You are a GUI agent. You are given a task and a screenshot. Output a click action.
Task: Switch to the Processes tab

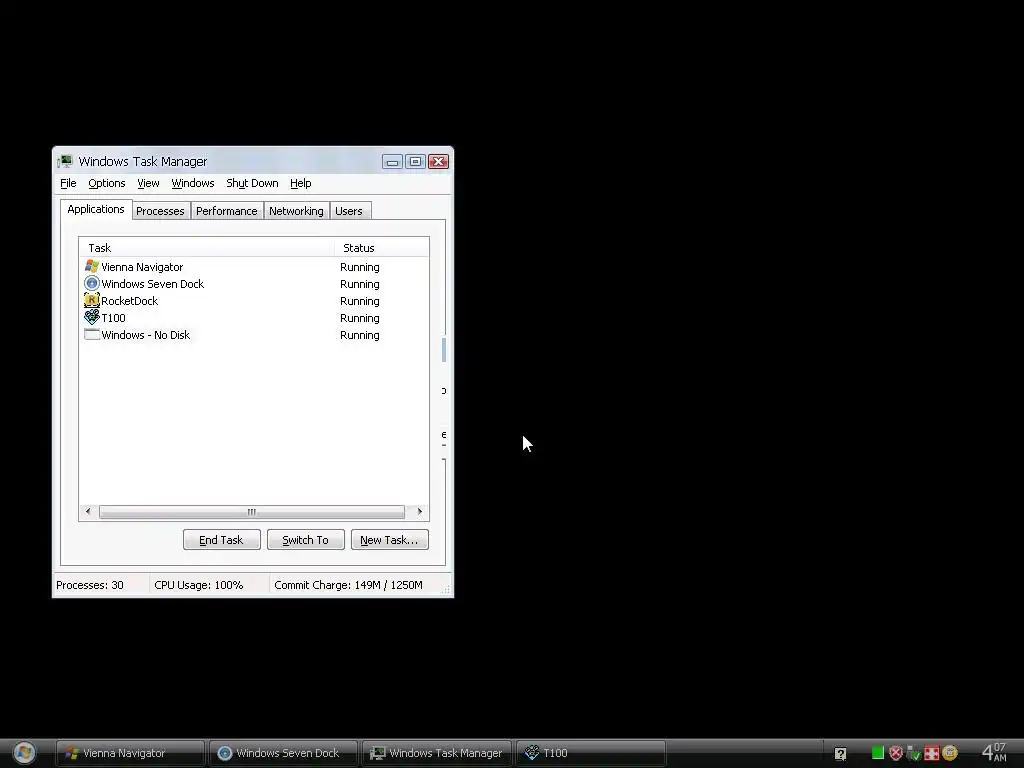(x=160, y=211)
